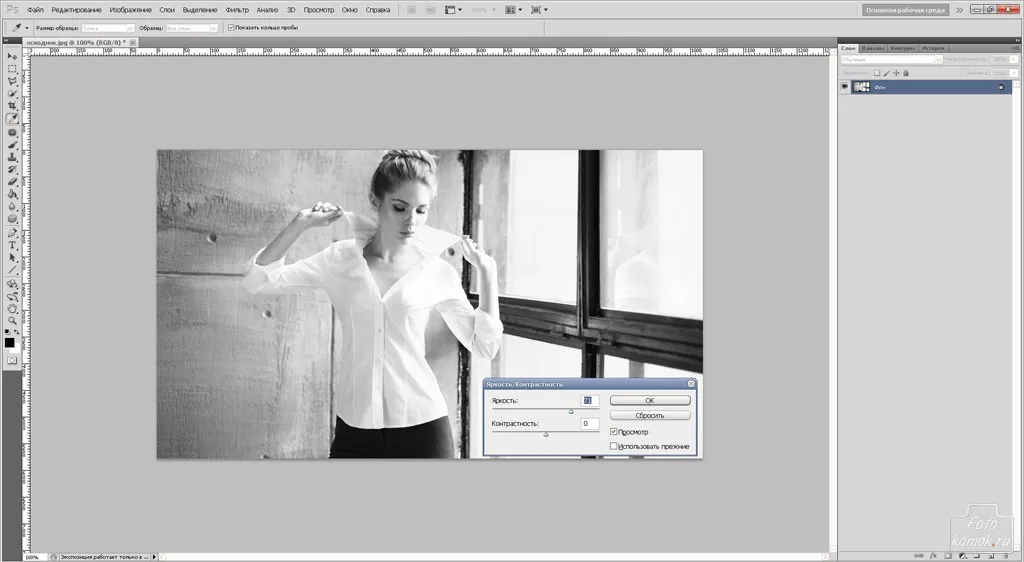
Task: Reset default foreground and background colors
Action: click(x=7, y=333)
